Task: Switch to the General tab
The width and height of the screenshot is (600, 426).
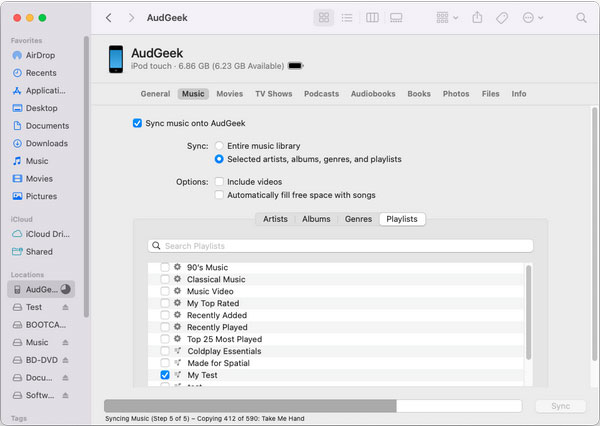Action: [155, 94]
